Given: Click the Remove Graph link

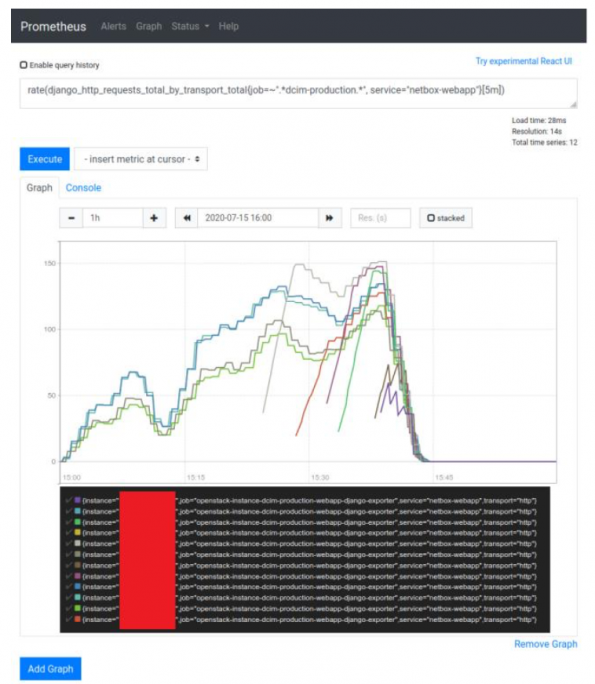Looking at the screenshot, I should point(545,644).
